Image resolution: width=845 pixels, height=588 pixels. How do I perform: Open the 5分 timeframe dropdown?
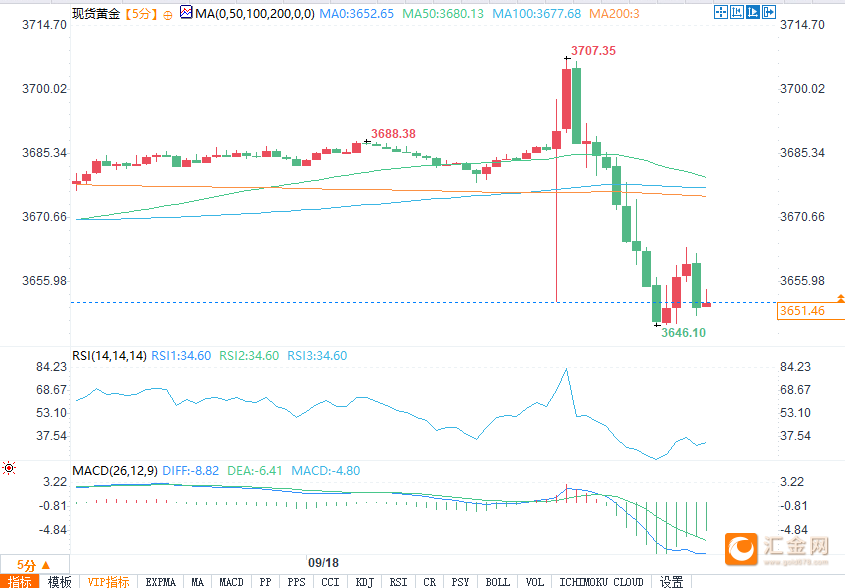pos(34,565)
